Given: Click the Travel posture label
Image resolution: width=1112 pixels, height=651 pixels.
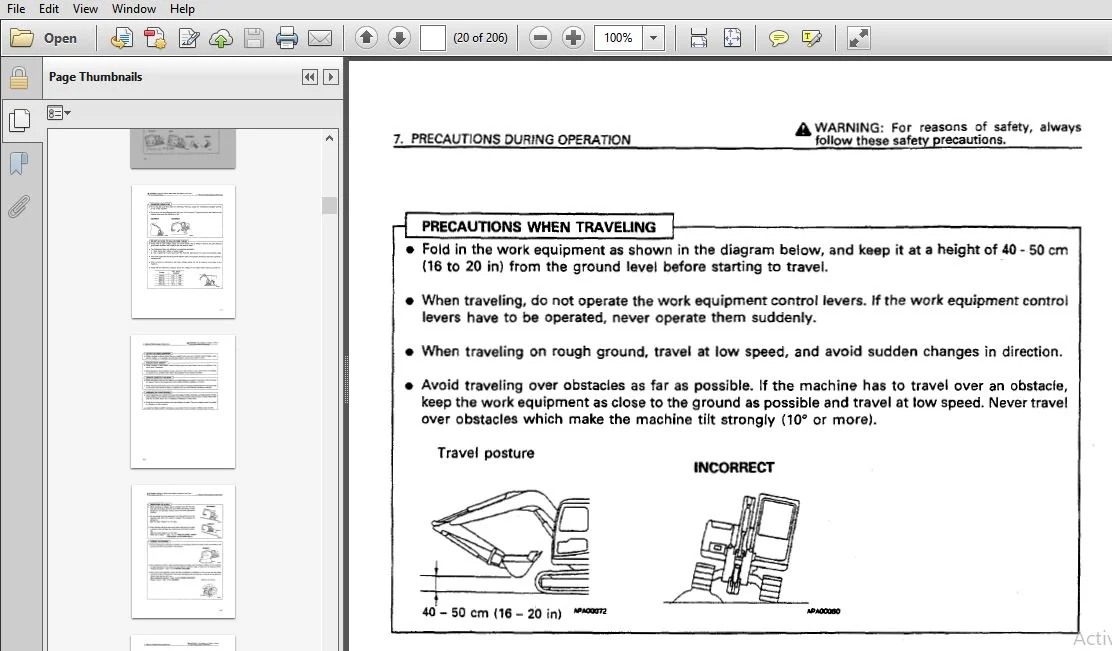Looking at the screenshot, I should click(x=486, y=453).
